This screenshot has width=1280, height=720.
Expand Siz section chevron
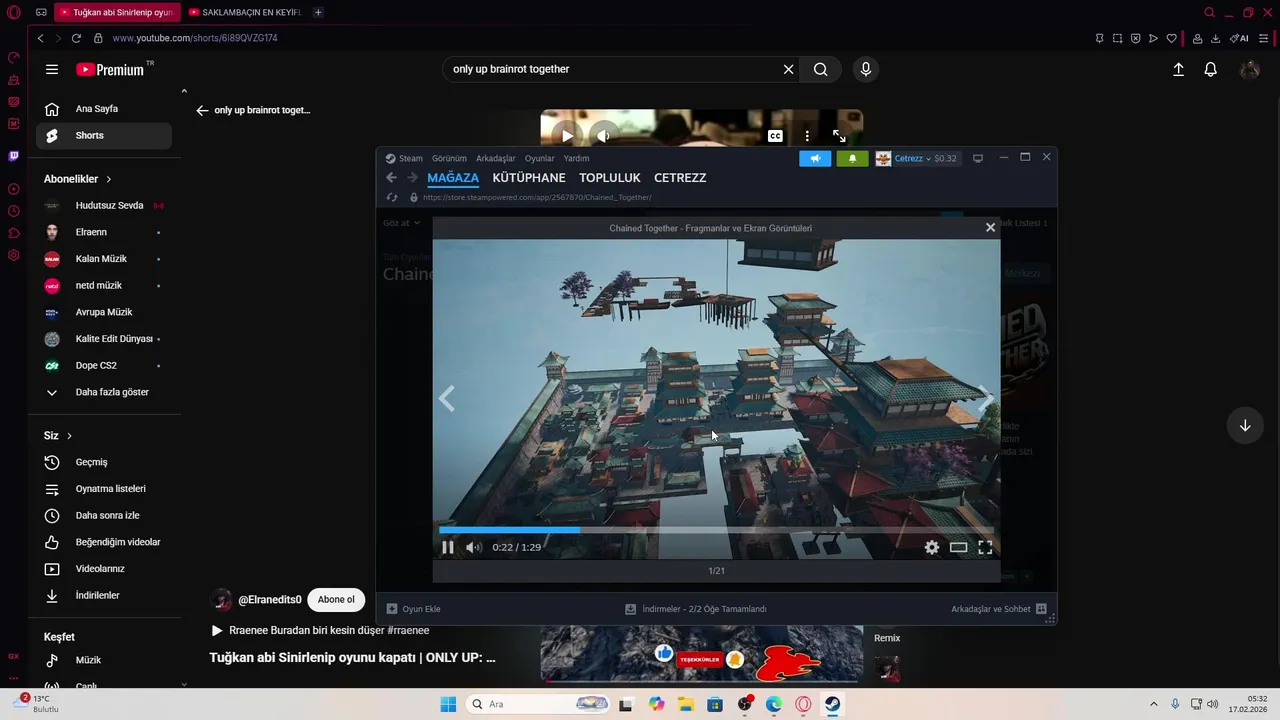(69, 436)
